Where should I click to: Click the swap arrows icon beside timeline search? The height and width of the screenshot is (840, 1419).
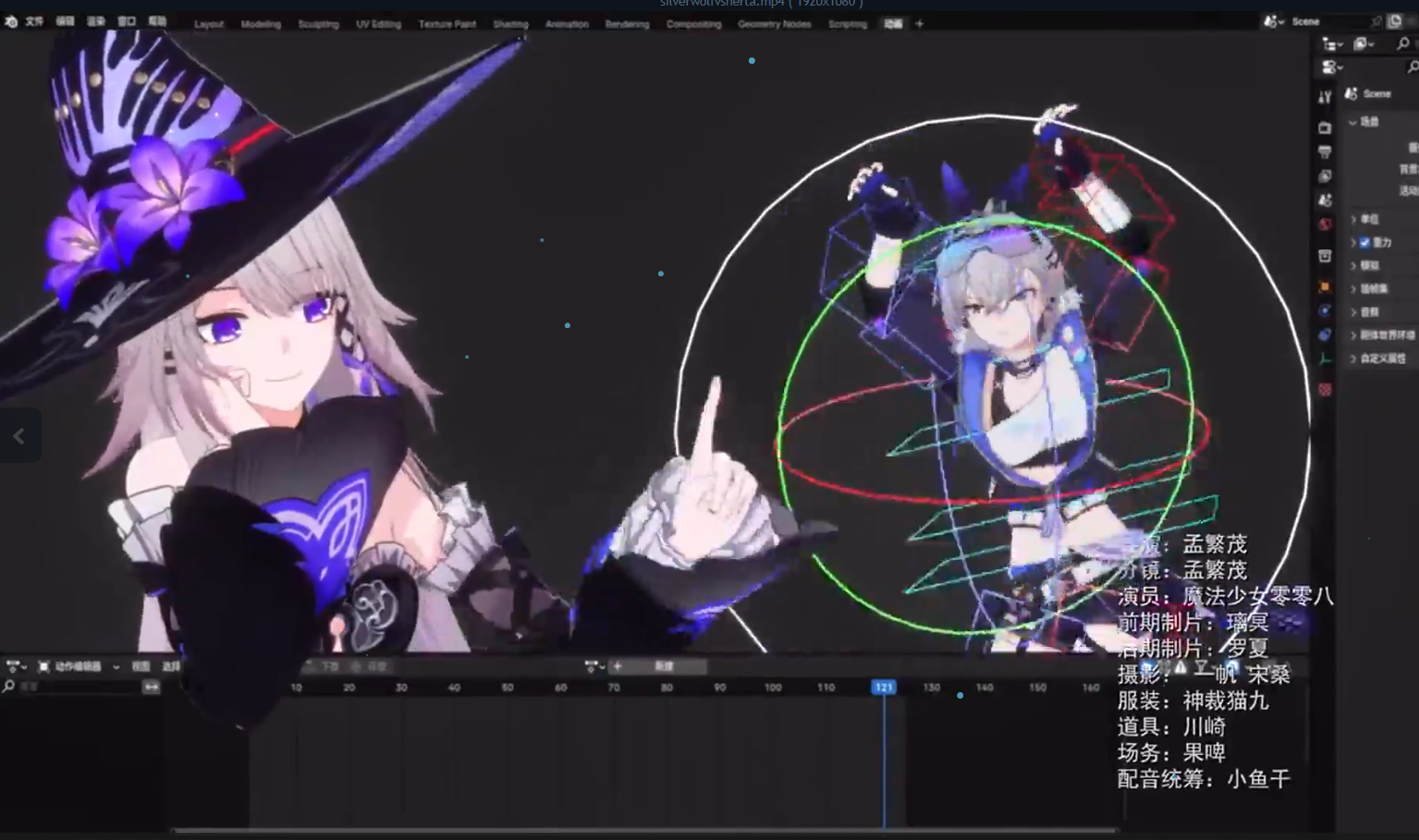click(152, 687)
